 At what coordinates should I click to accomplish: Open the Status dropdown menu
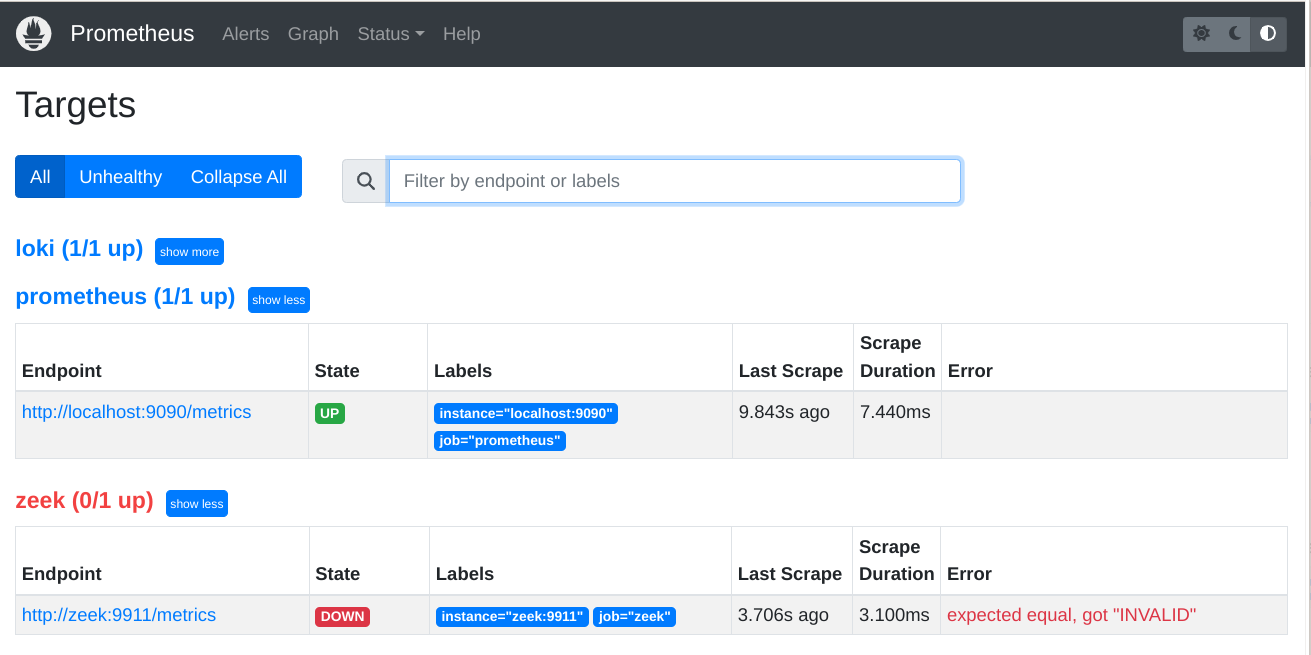(391, 34)
